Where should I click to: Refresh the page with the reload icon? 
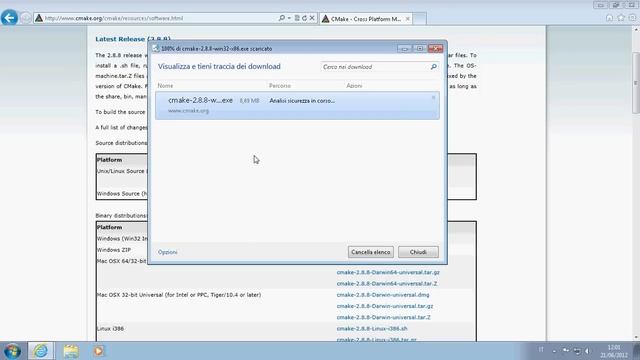[304, 18]
